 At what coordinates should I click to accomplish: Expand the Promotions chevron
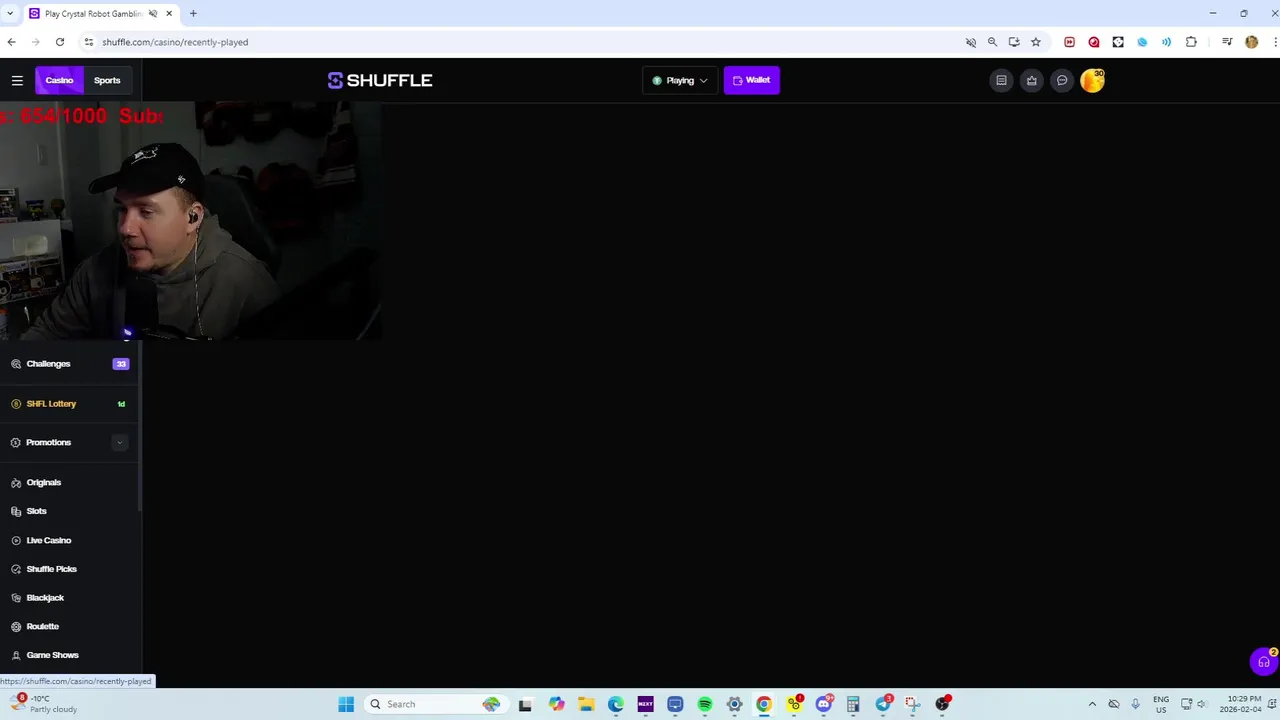click(120, 442)
